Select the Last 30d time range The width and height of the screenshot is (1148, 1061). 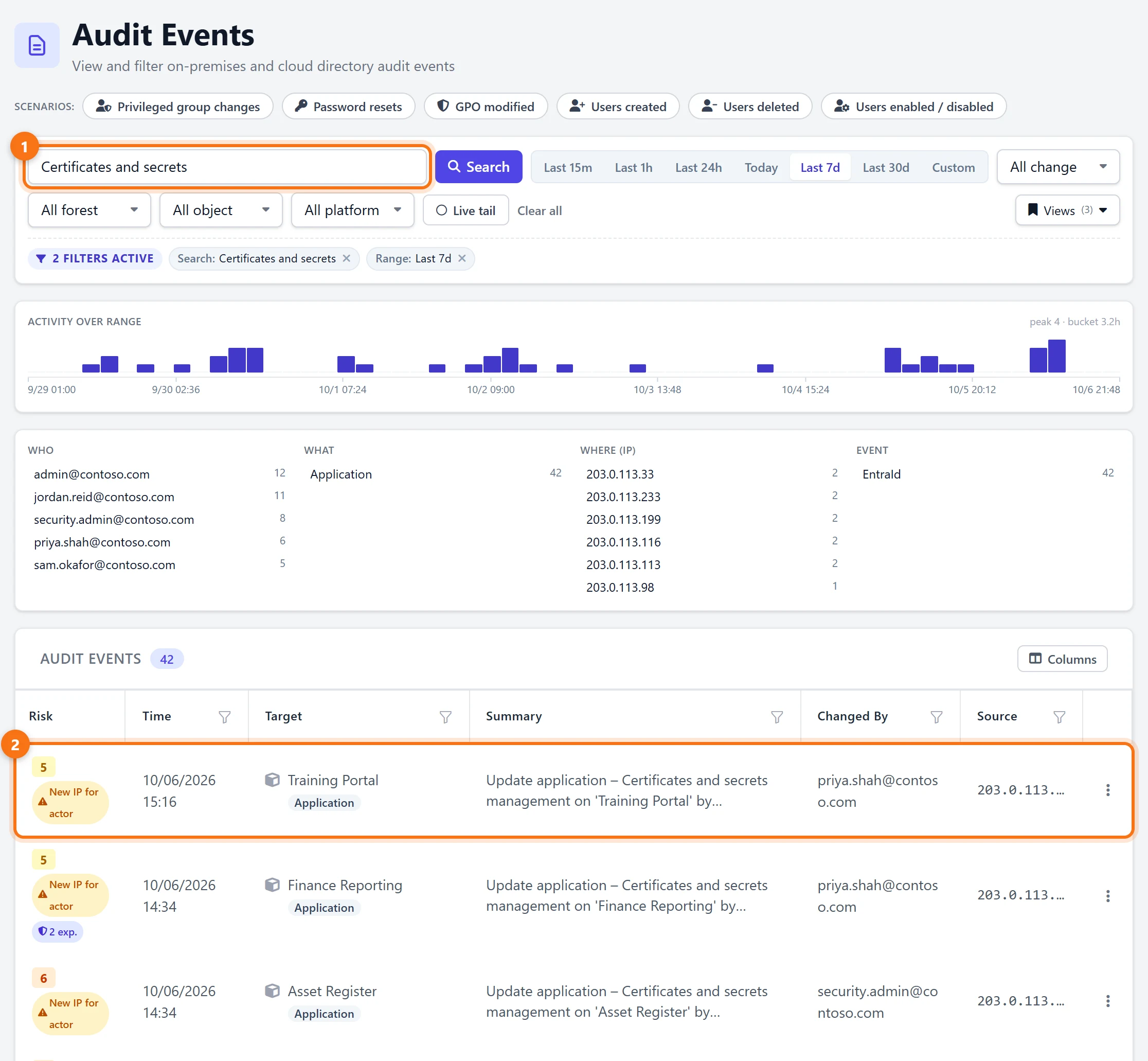pyautogui.click(x=885, y=168)
